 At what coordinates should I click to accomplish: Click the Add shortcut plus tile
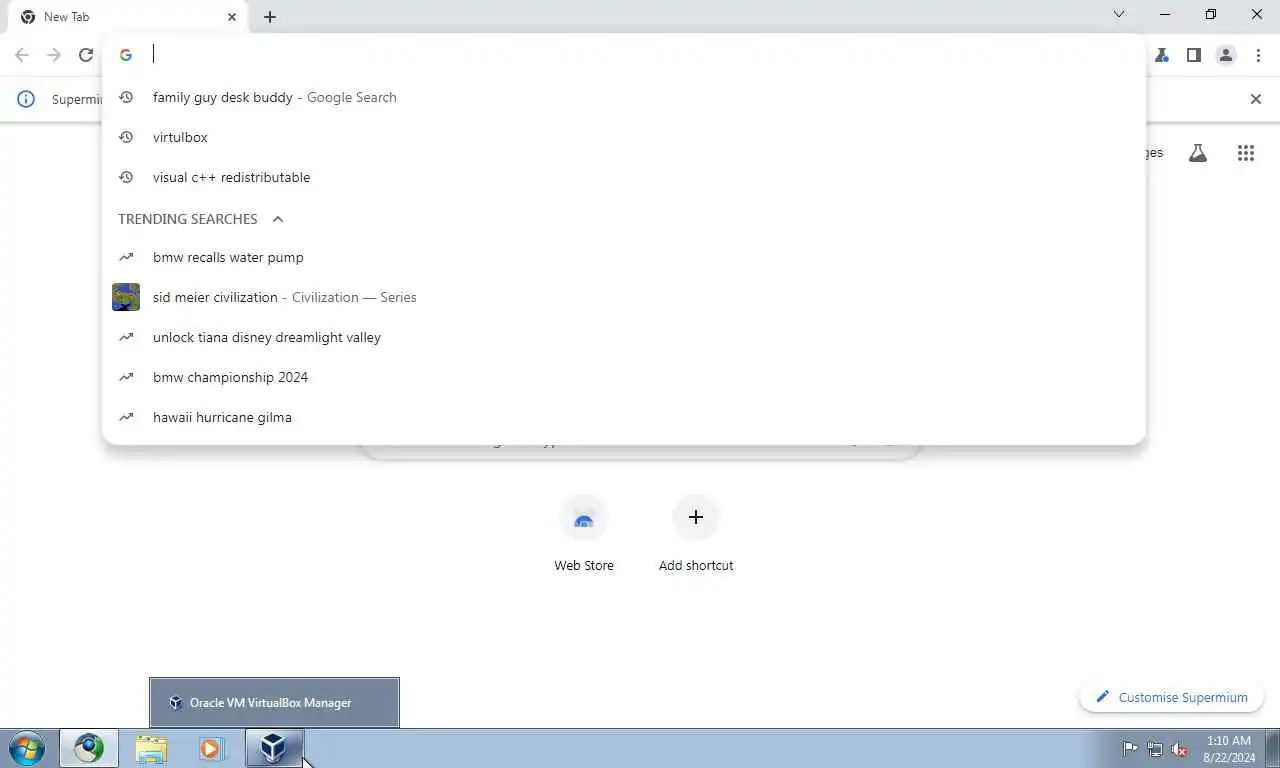(696, 533)
